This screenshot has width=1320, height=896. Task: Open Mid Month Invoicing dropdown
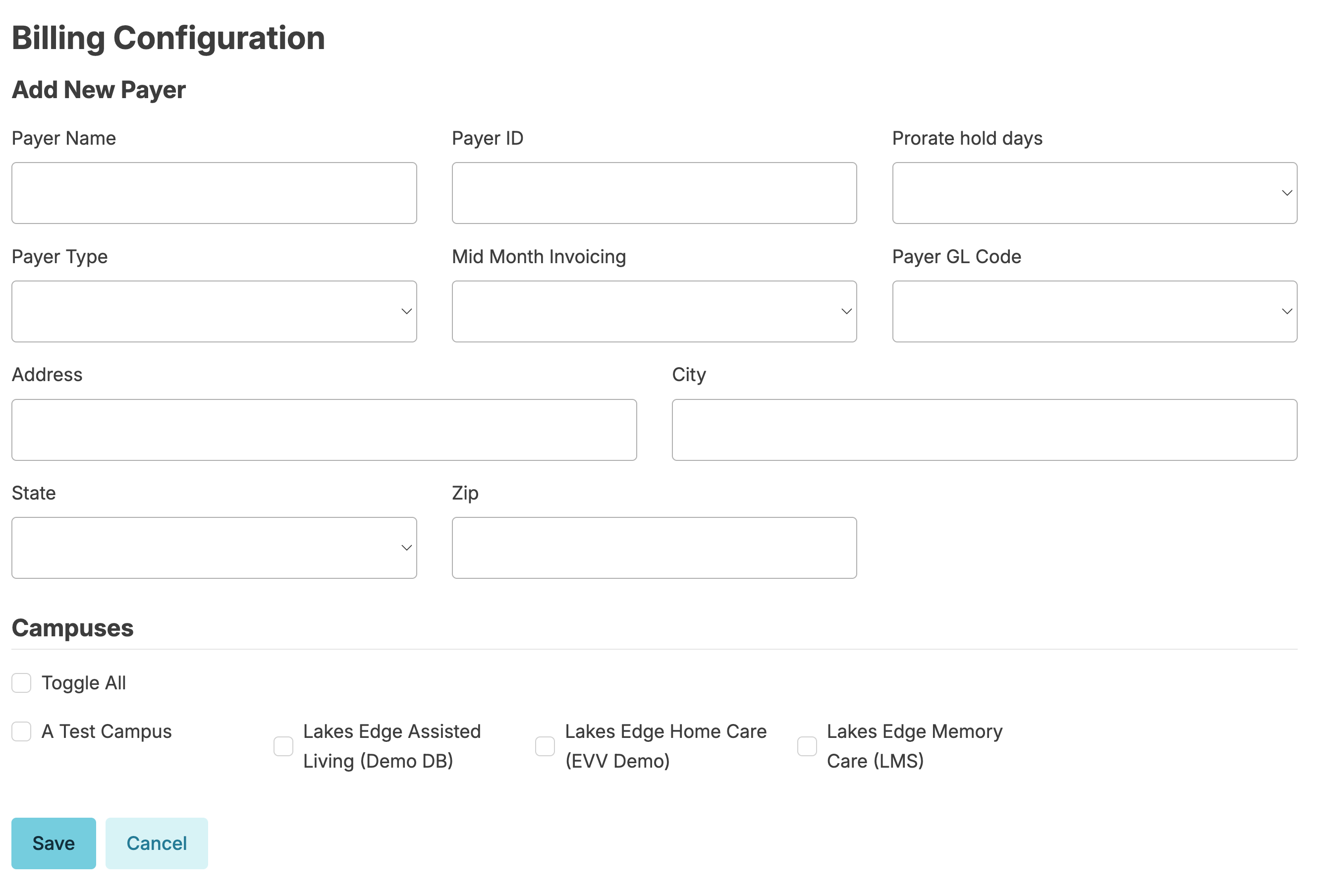coord(654,311)
